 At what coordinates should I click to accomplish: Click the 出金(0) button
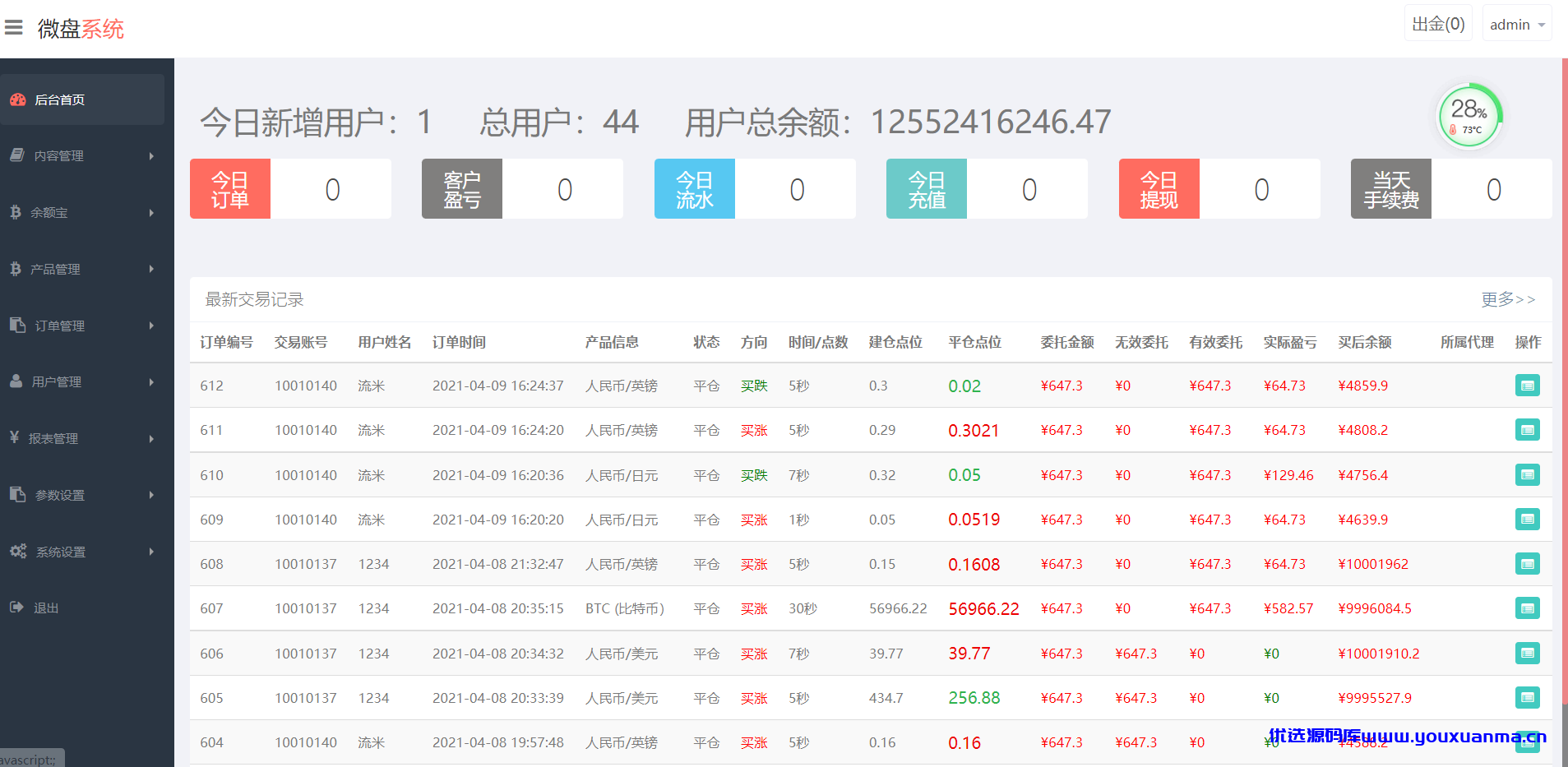click(1438, 24)
